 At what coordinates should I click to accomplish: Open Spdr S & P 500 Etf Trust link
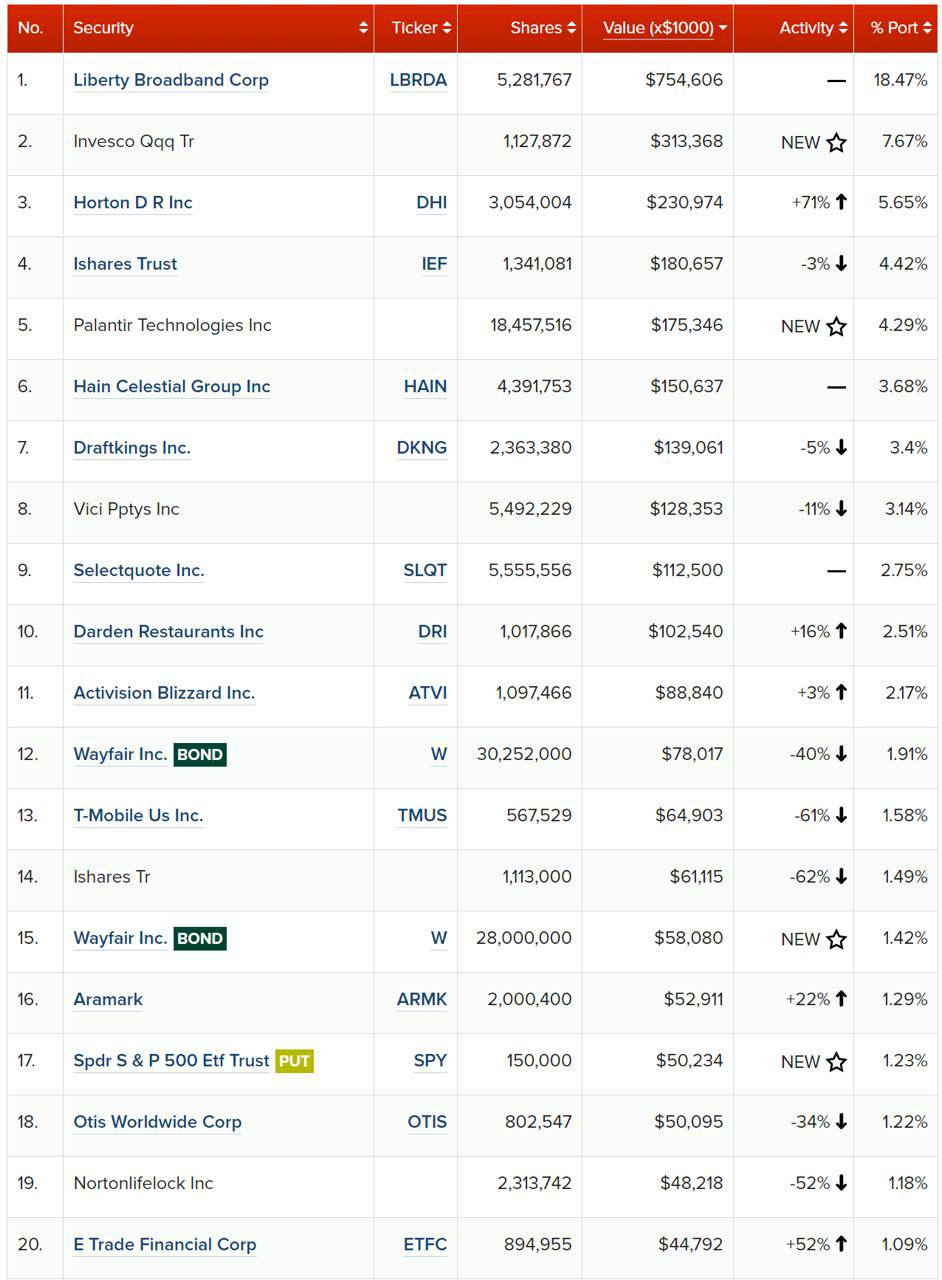171,1061
